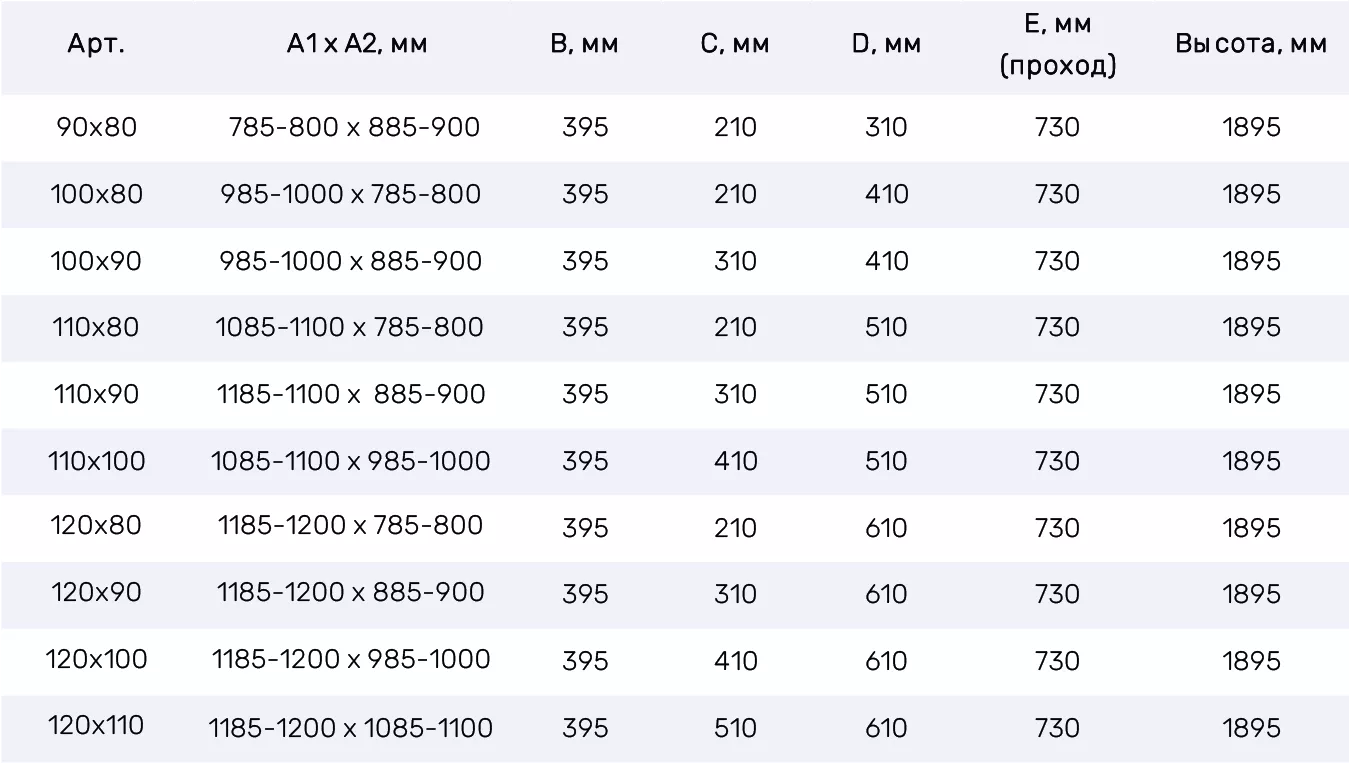Select the "1185-1100 x 885-900" size cell

click(351, 394)
